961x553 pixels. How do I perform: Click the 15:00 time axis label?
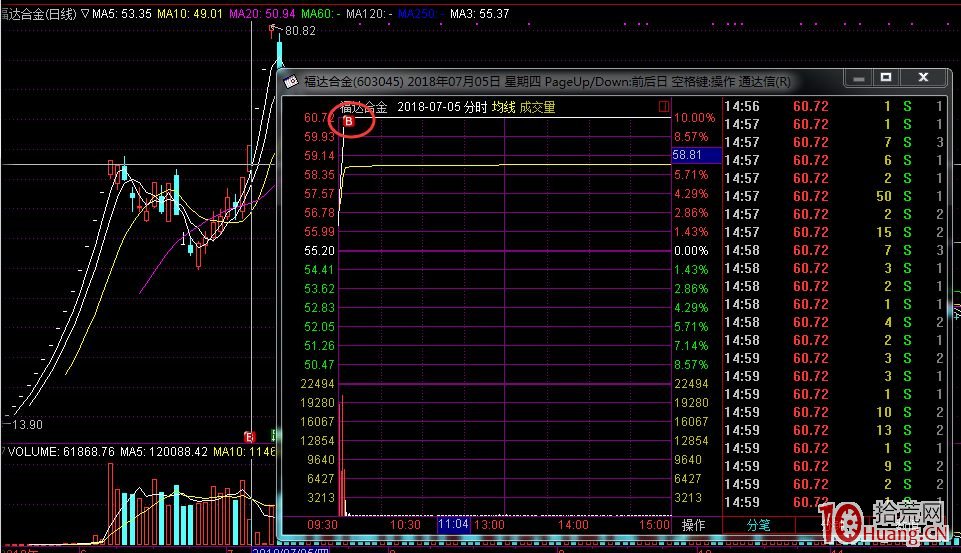tap(655, 525)
